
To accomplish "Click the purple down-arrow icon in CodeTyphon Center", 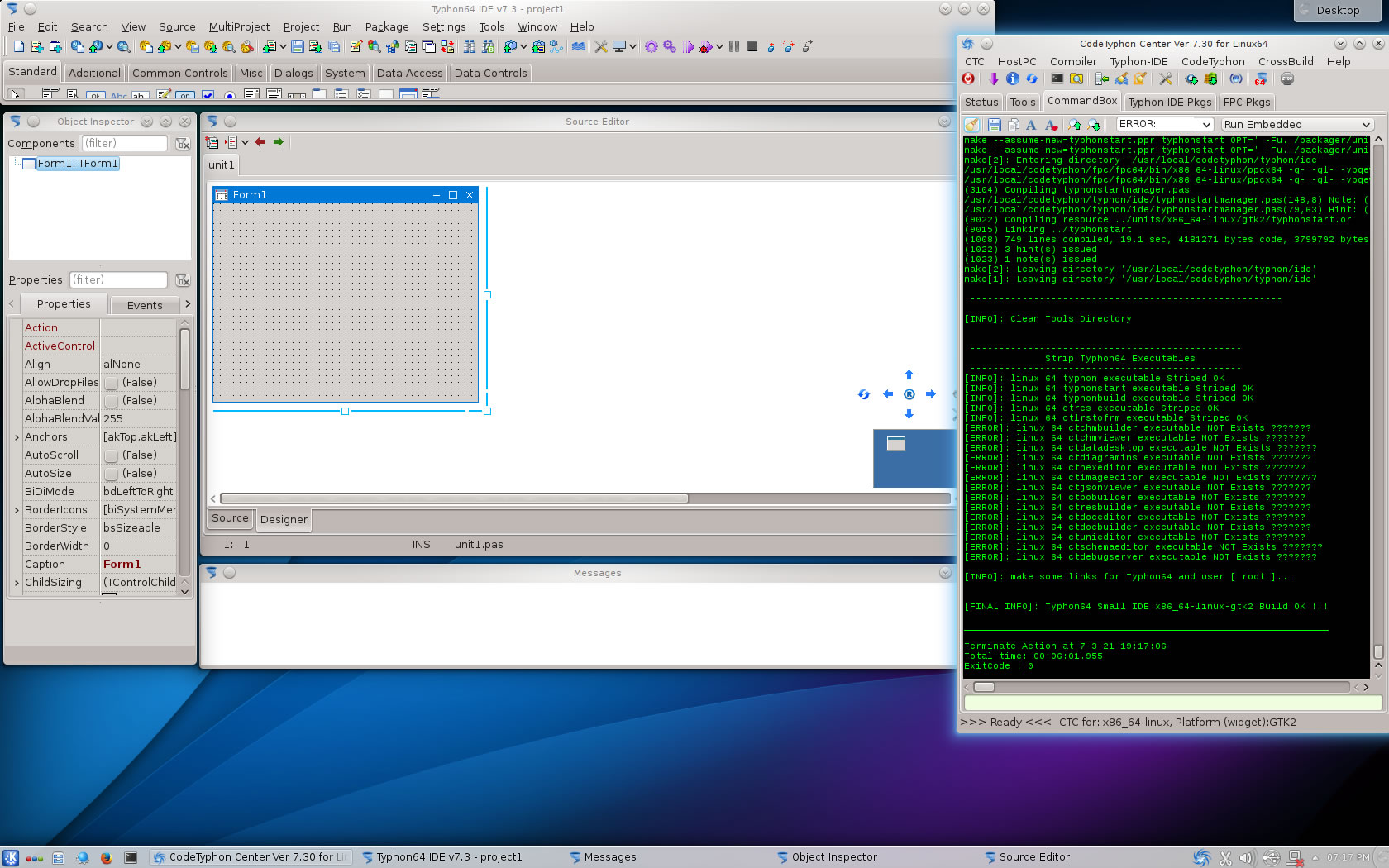I will [x=993, y=79].
